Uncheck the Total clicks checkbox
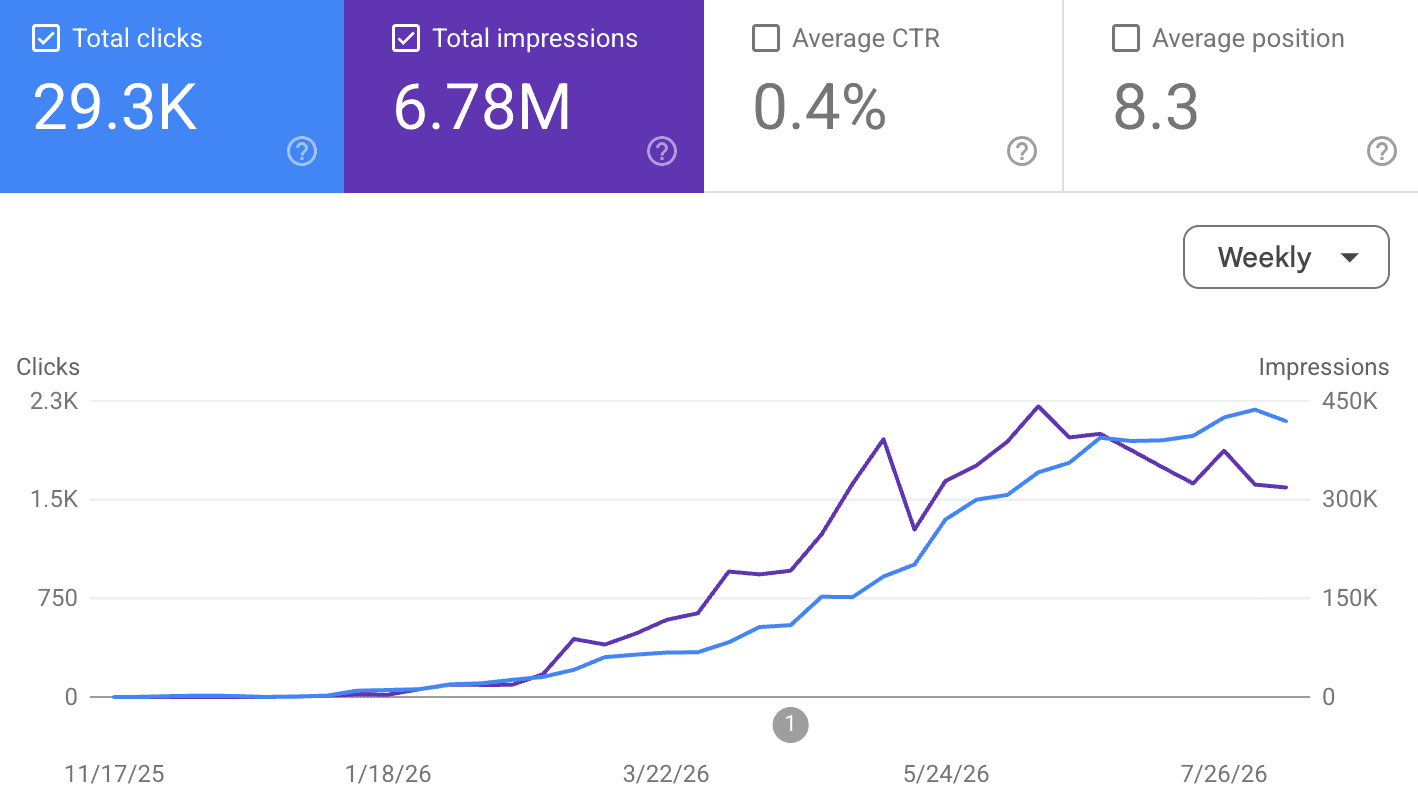The image size is (1418, 808). pyautogui.click(x=46, y=39)
